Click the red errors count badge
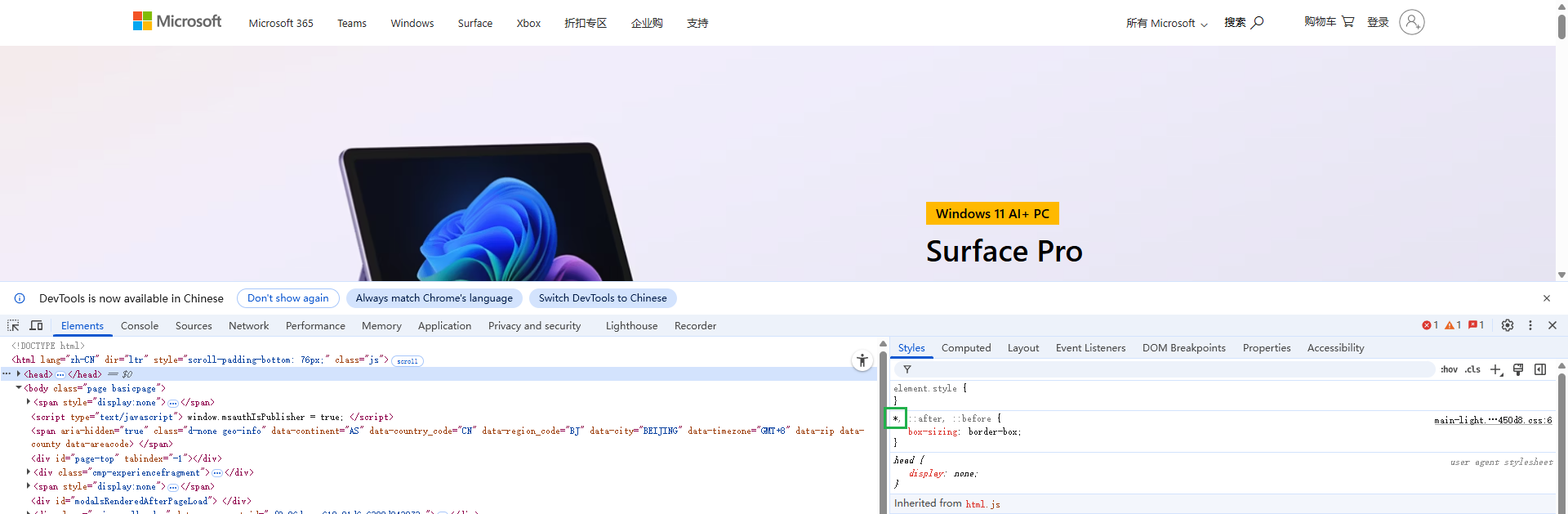 1430,325
